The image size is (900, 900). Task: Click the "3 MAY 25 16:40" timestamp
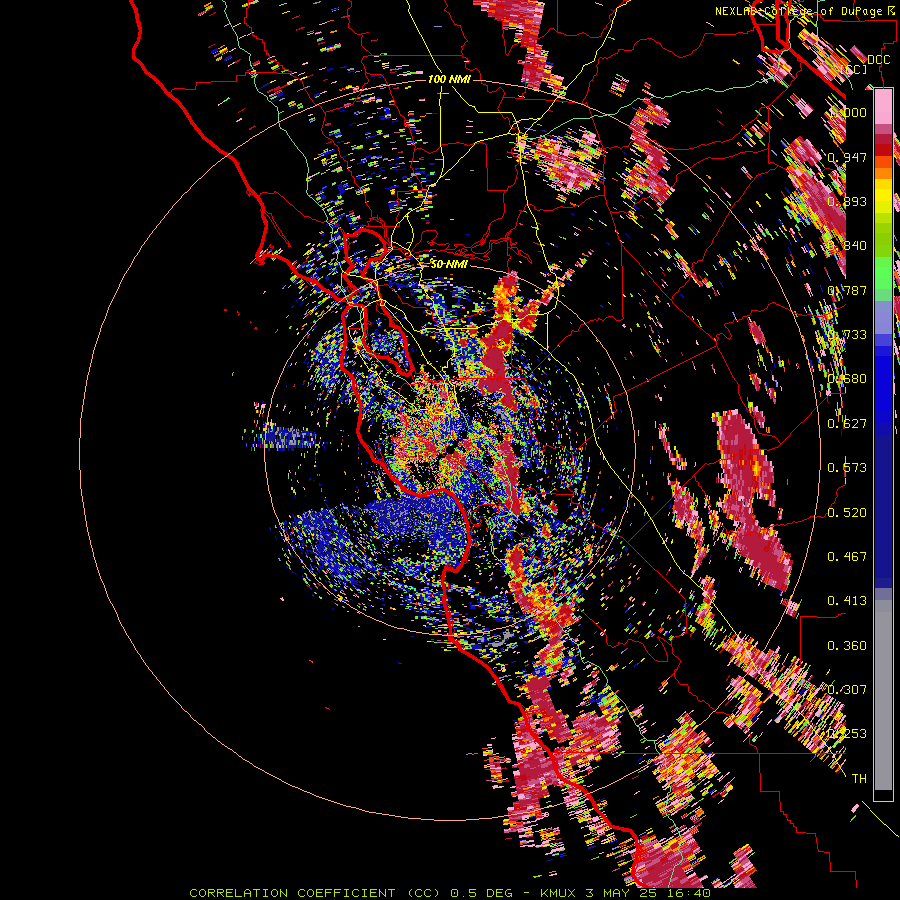pos(649,893)
